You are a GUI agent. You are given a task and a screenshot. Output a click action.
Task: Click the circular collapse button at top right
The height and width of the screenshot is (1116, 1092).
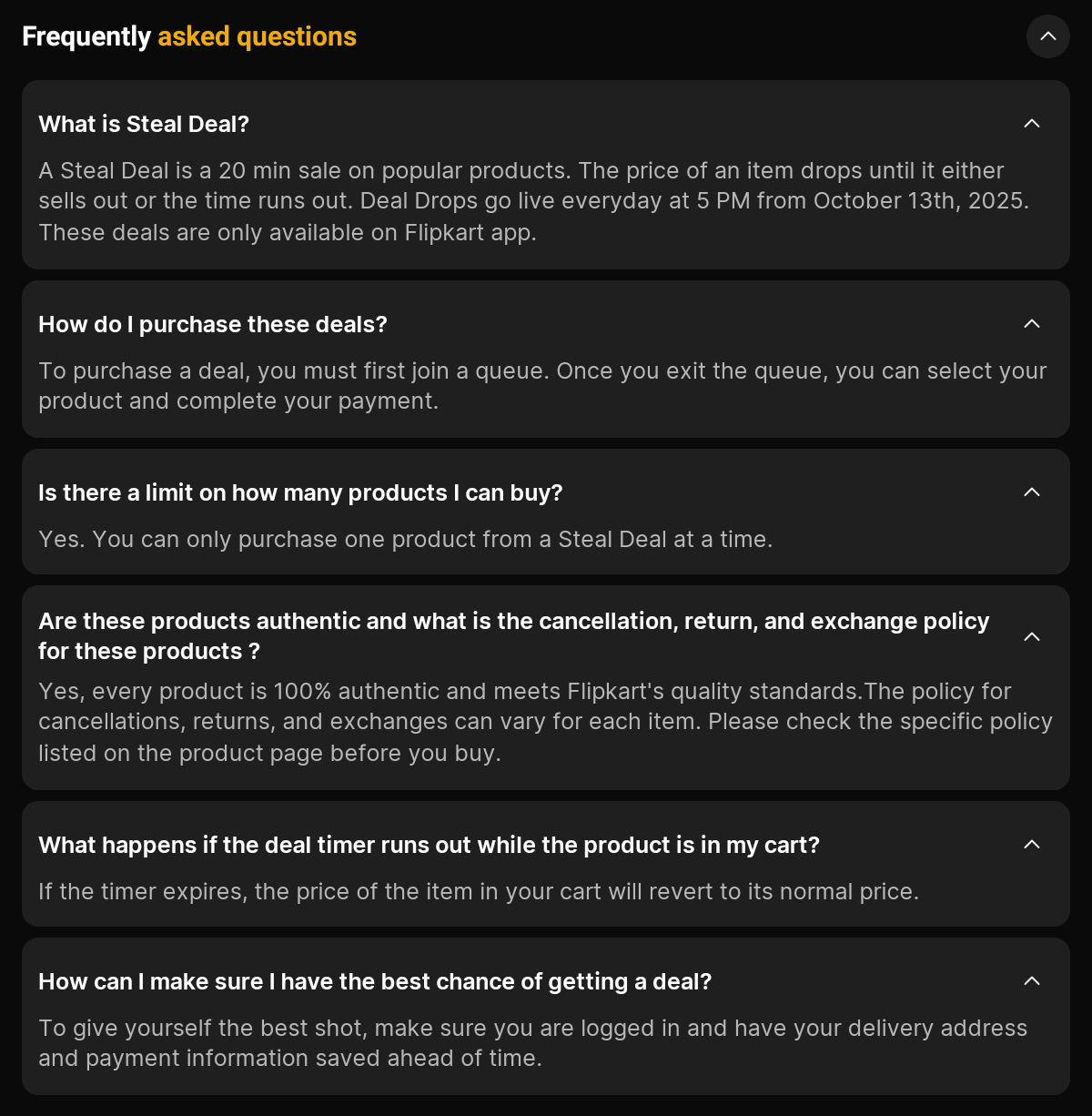click(x=1047, y=36)
